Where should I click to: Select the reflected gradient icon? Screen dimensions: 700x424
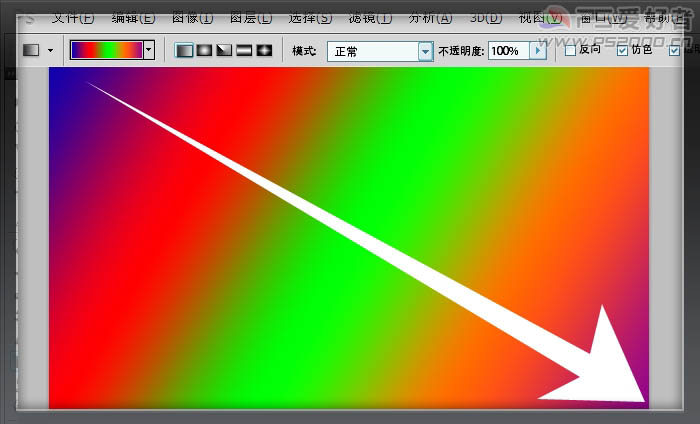click(x=245, y=50)
